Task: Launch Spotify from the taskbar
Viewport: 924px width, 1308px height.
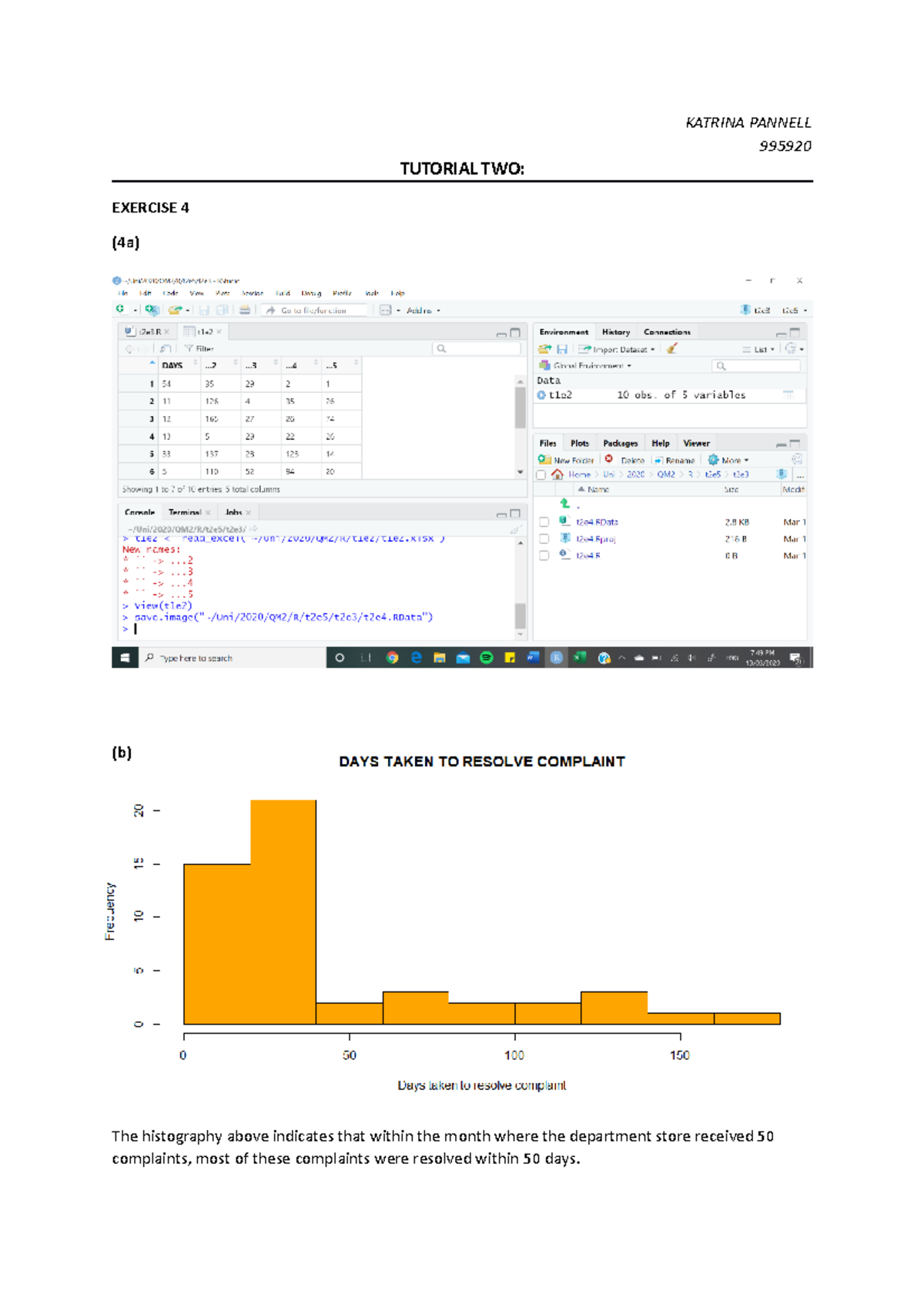Action: (486, 658)
